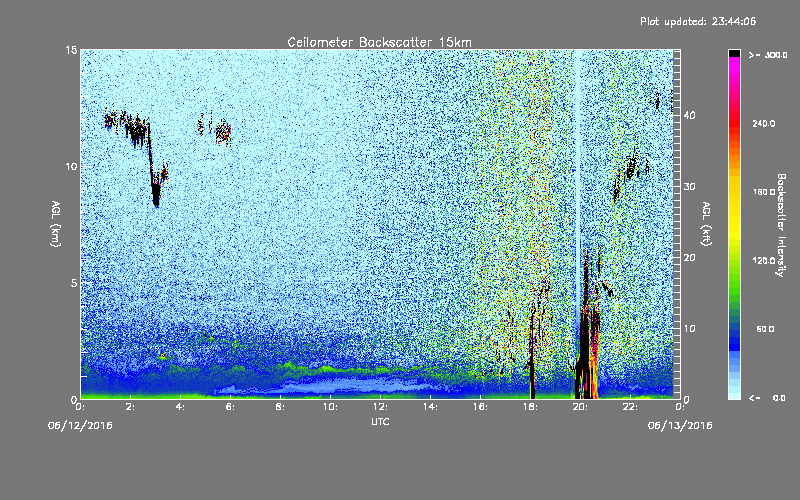Click the start date label 06/12/2016

(x=80, y=425)
